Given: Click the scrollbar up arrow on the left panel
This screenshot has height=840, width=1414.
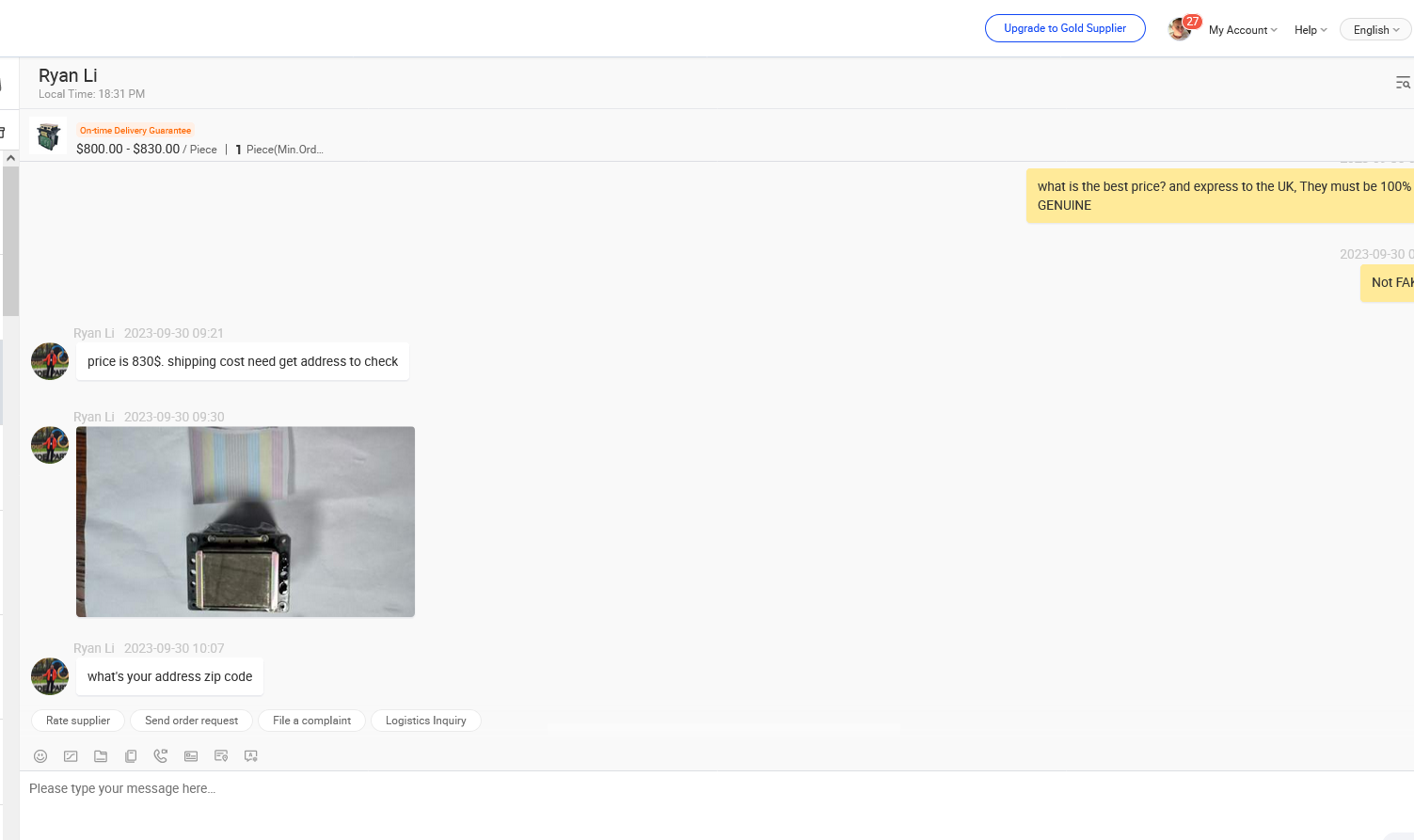Looking at the screenshot, I should coord(10,158).
